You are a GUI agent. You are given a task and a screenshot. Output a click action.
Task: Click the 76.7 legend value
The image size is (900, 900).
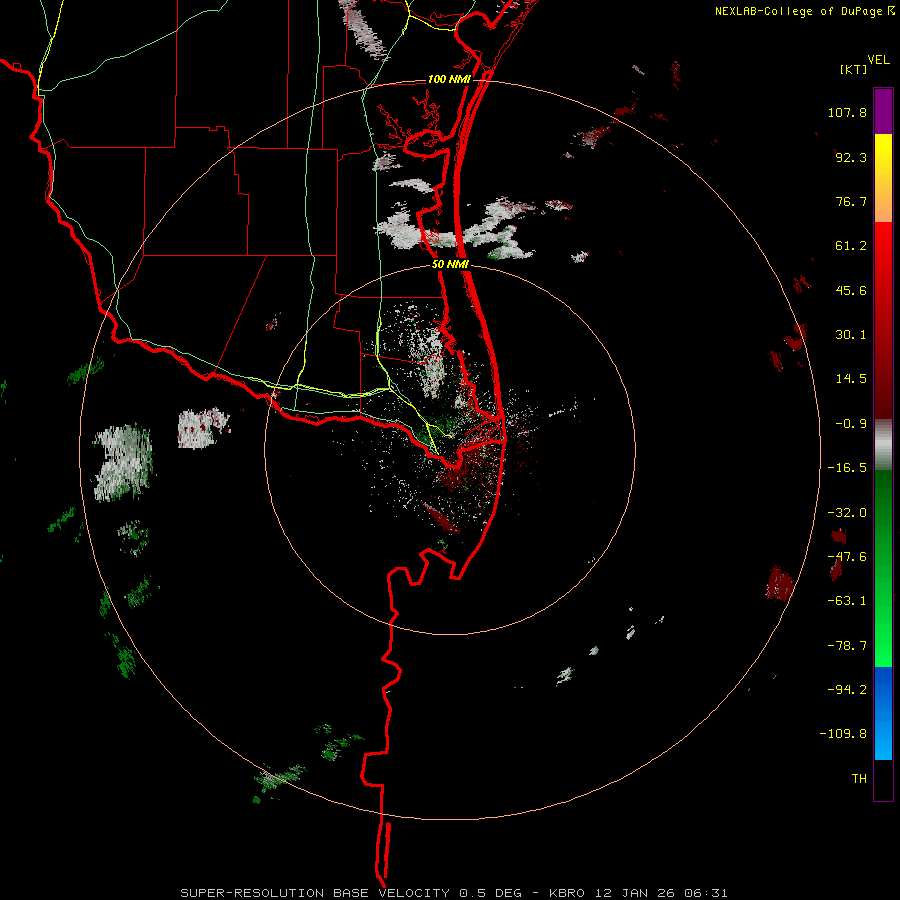pos(851,201)
